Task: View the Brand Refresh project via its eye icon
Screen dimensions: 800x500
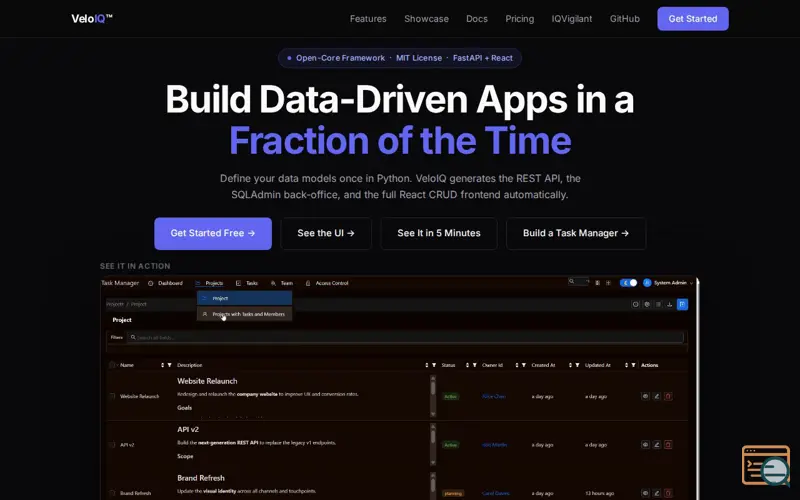Action: pos(645,493)
